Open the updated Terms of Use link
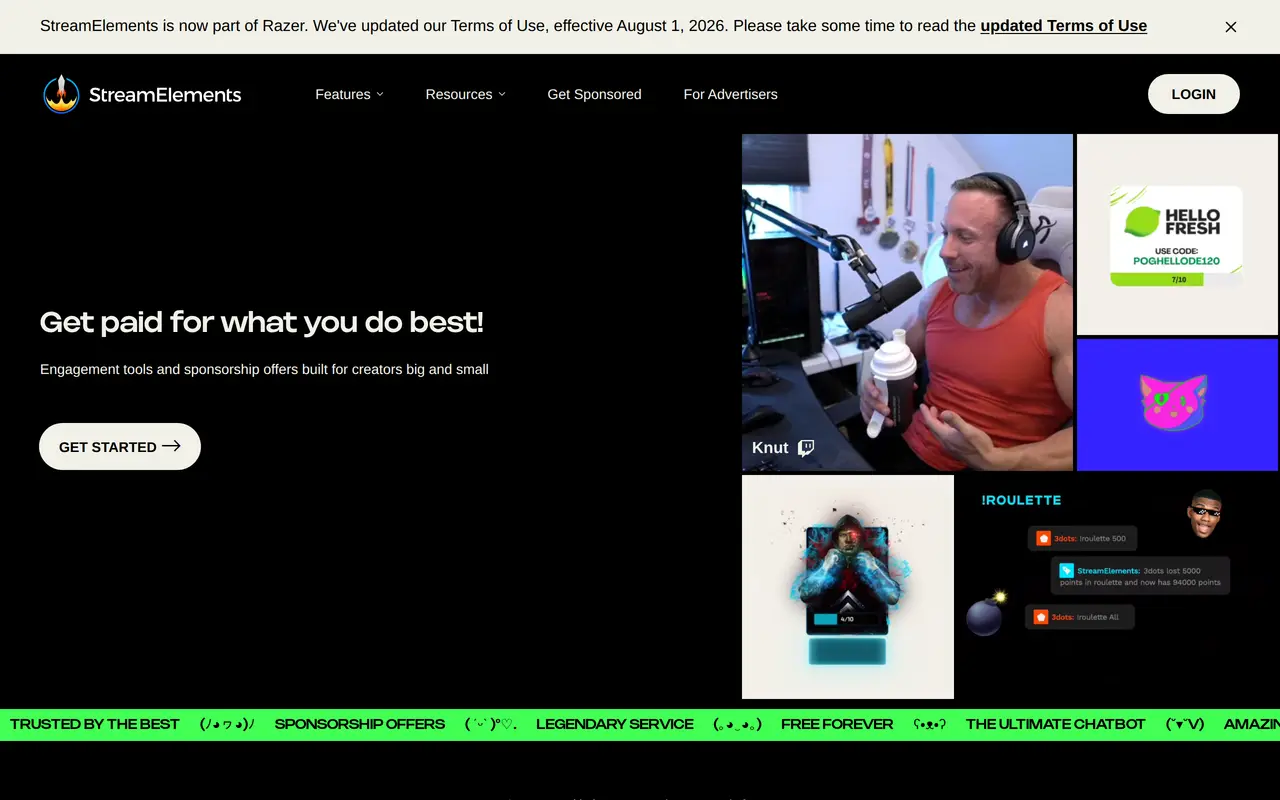1280x800 pixels. 1063,26
